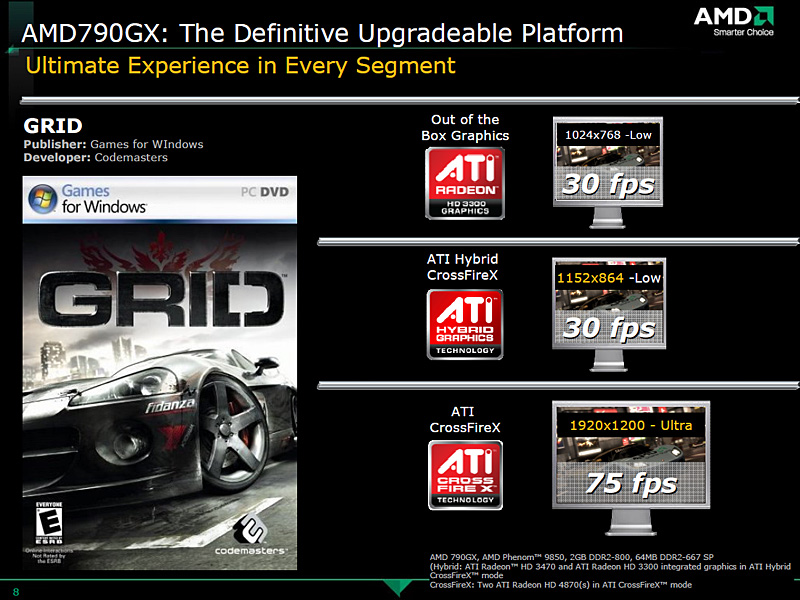This screenshot has width=800, height=600.
Task: Click the ATI Radeon HD 3300 Graphics badge
Action: (465, 184)
